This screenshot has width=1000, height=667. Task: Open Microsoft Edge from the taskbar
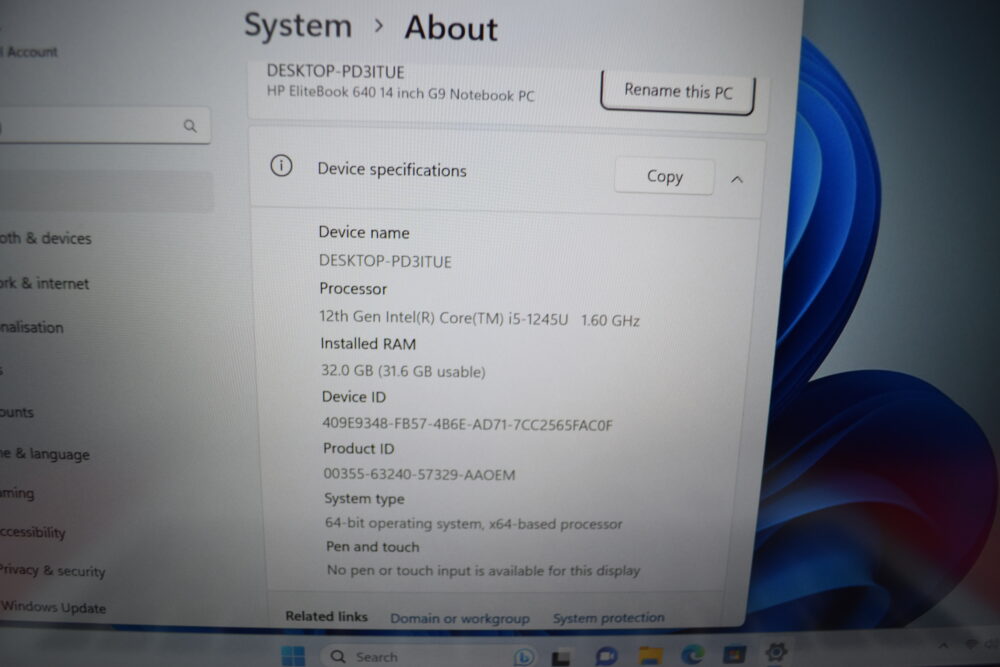click(693, 654)
